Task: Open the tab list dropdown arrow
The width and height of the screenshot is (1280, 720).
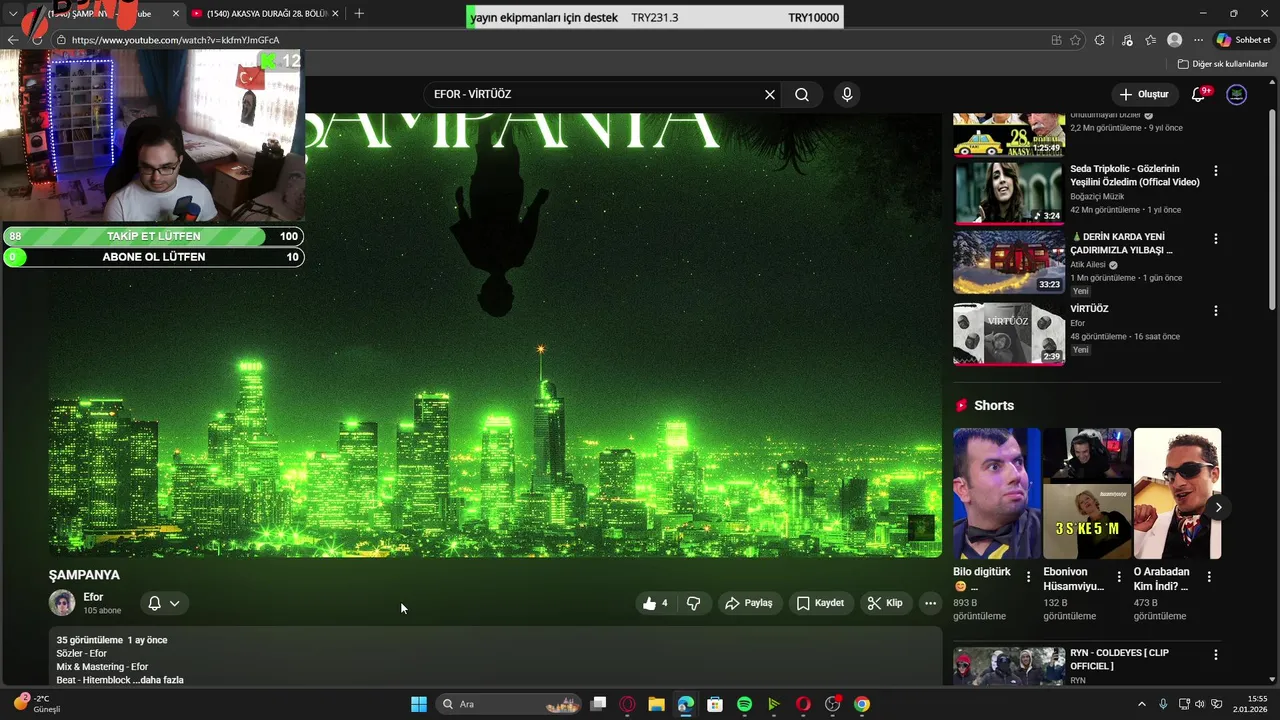Action: coord(13,14)
